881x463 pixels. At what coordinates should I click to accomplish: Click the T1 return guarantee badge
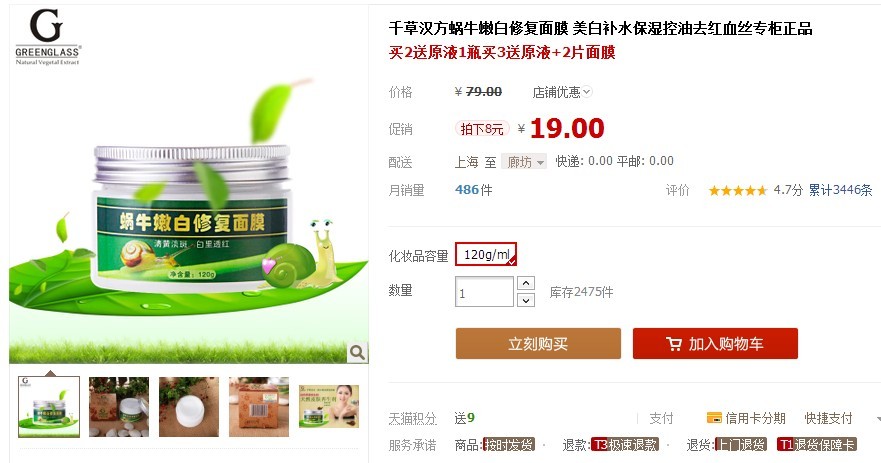click(816, 445)
